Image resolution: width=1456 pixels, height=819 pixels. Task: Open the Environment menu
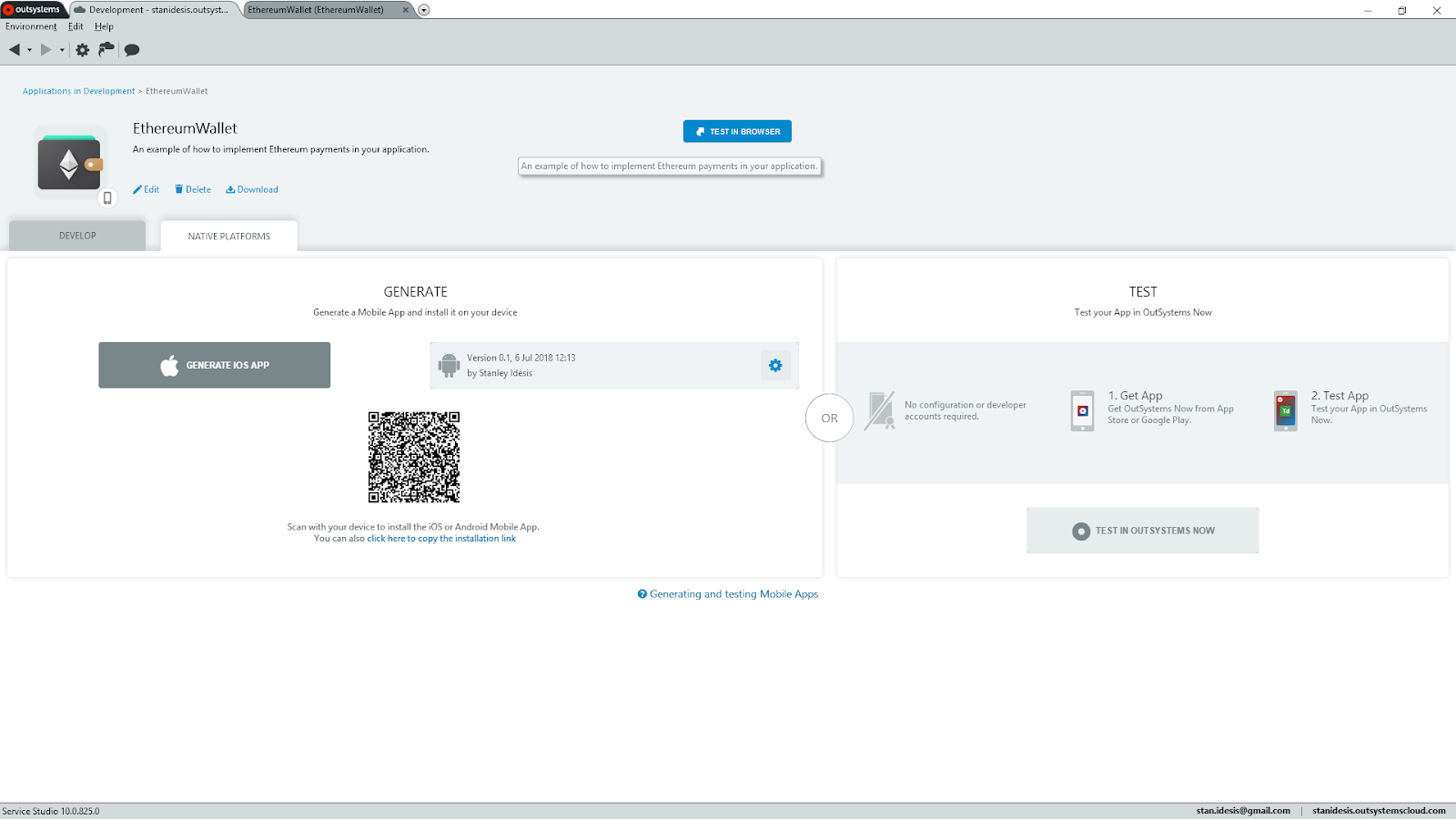(31, 25)
